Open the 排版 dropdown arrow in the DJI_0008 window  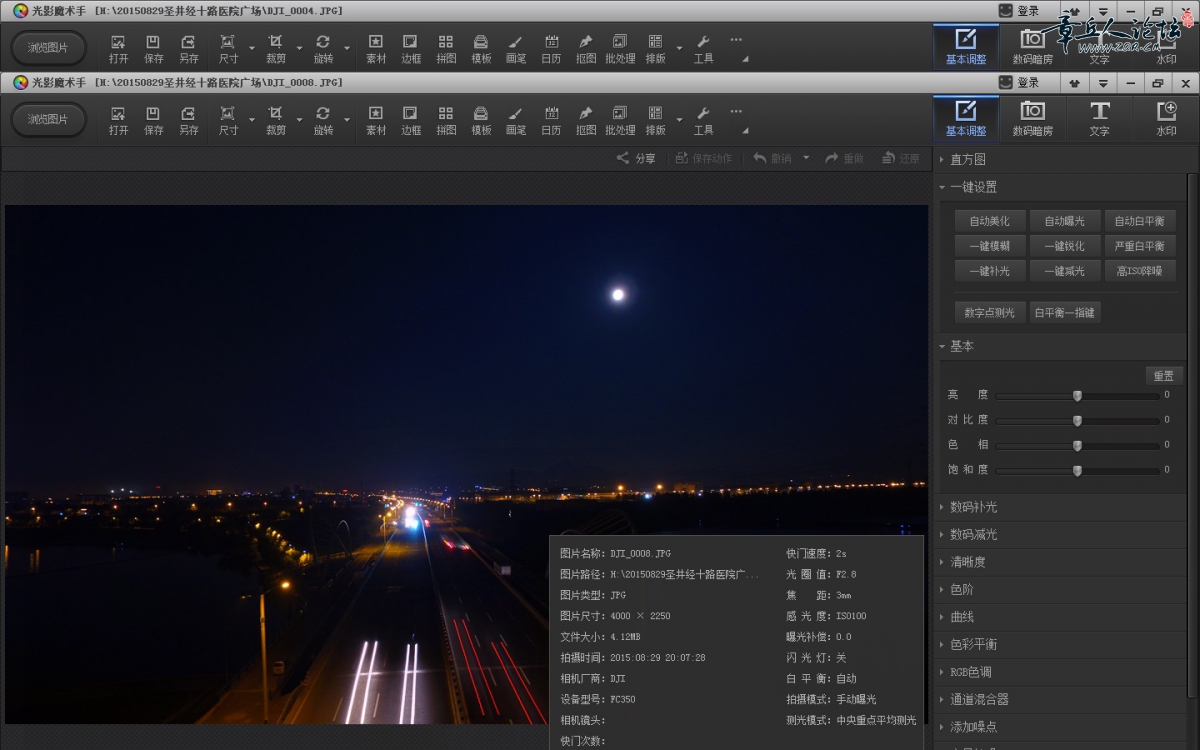pos(679,120)
